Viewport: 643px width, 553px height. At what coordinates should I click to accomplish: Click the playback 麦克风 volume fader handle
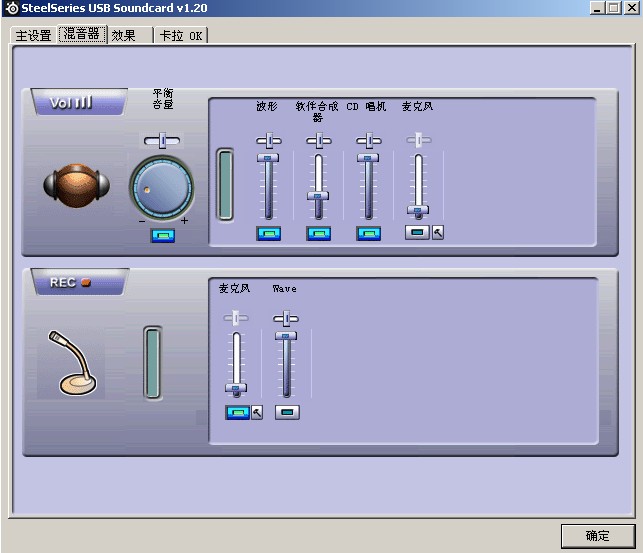pyautogui.click(x=418, y=210)
